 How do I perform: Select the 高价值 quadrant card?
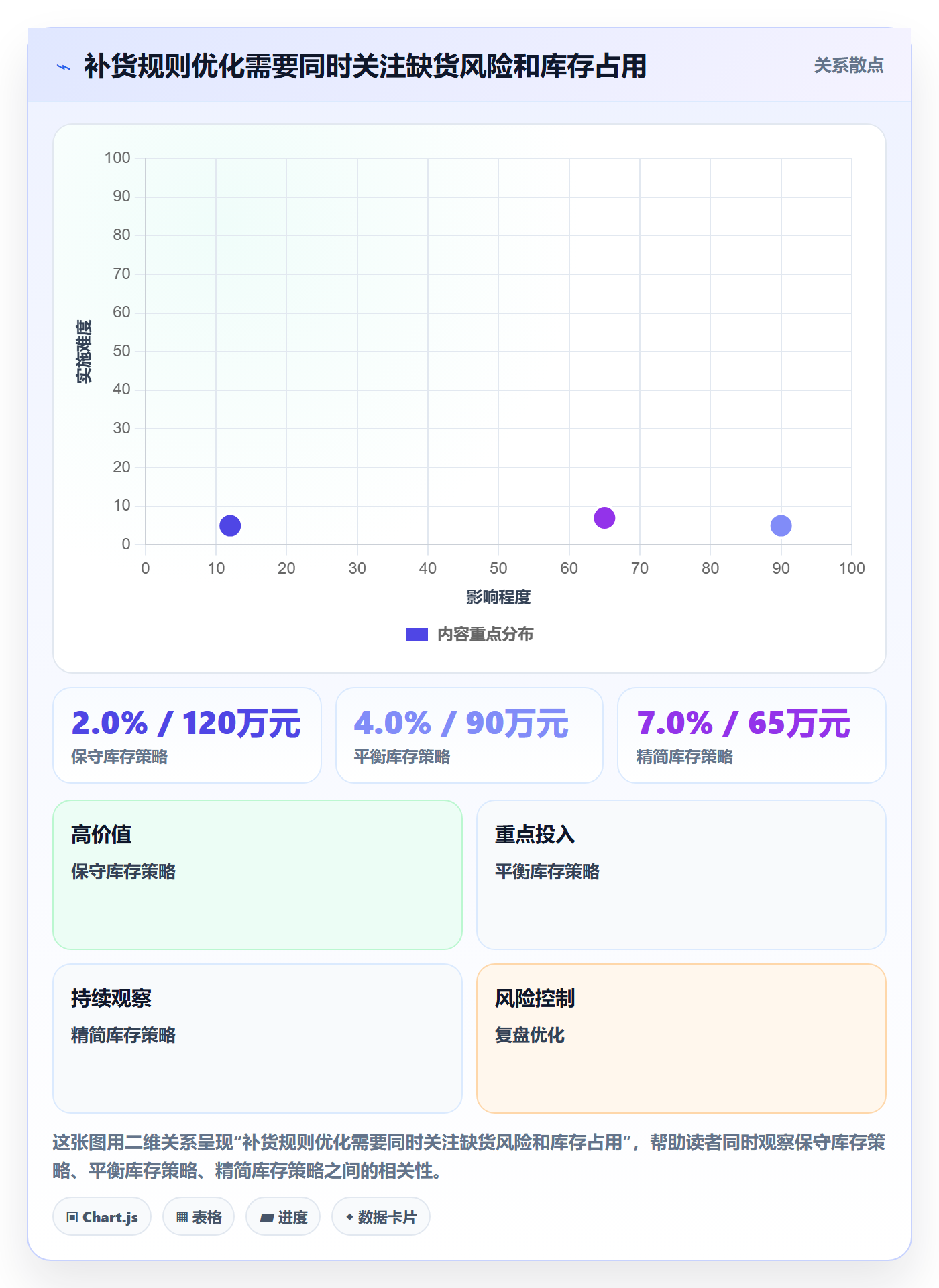[258, 875]
